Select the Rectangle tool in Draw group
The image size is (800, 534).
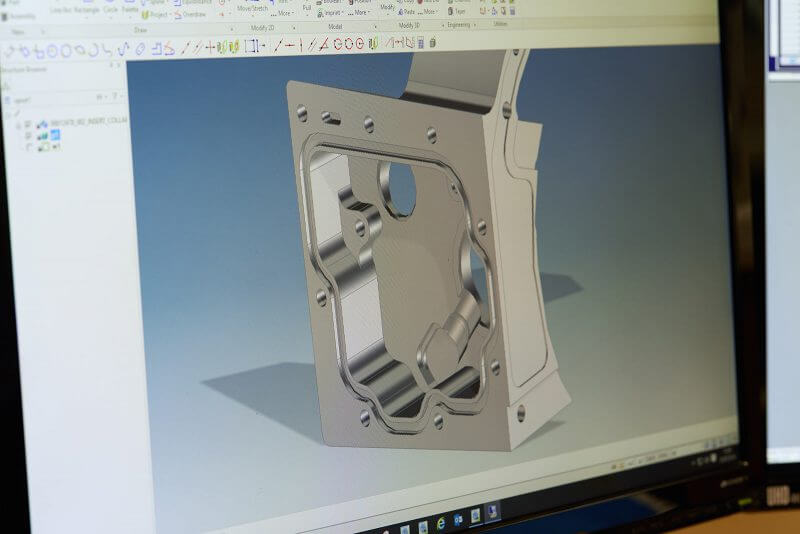[x=87, y=10]
